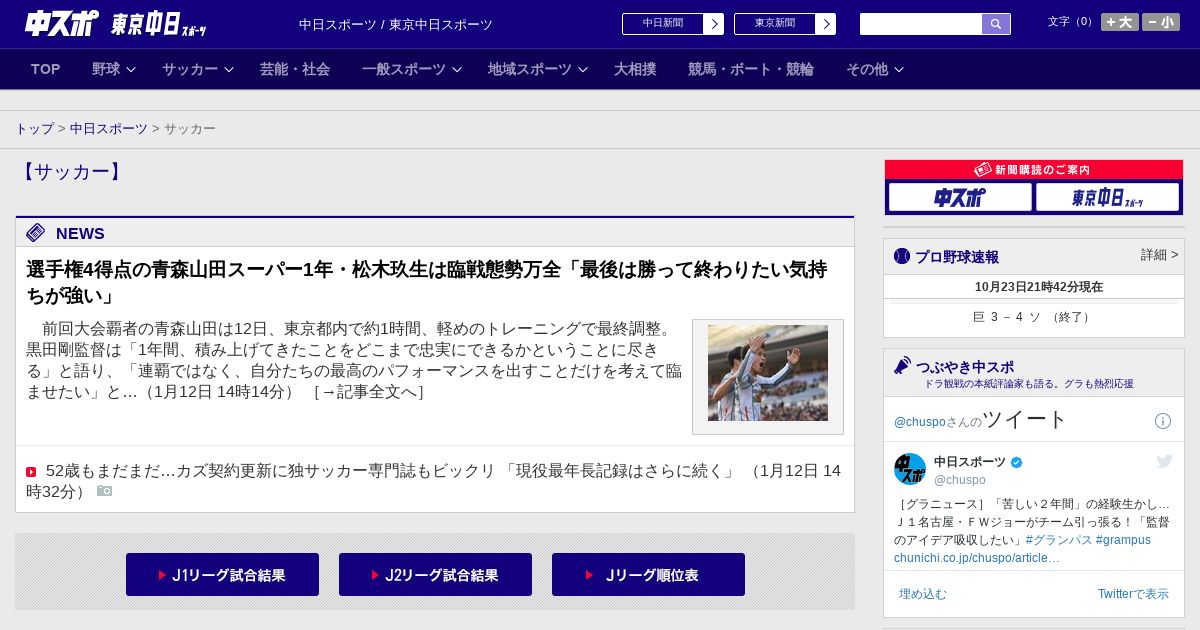Screen dimensions: 1200x630
Task: Click the Twitter widget info icon
Action: coord(1163,421)
